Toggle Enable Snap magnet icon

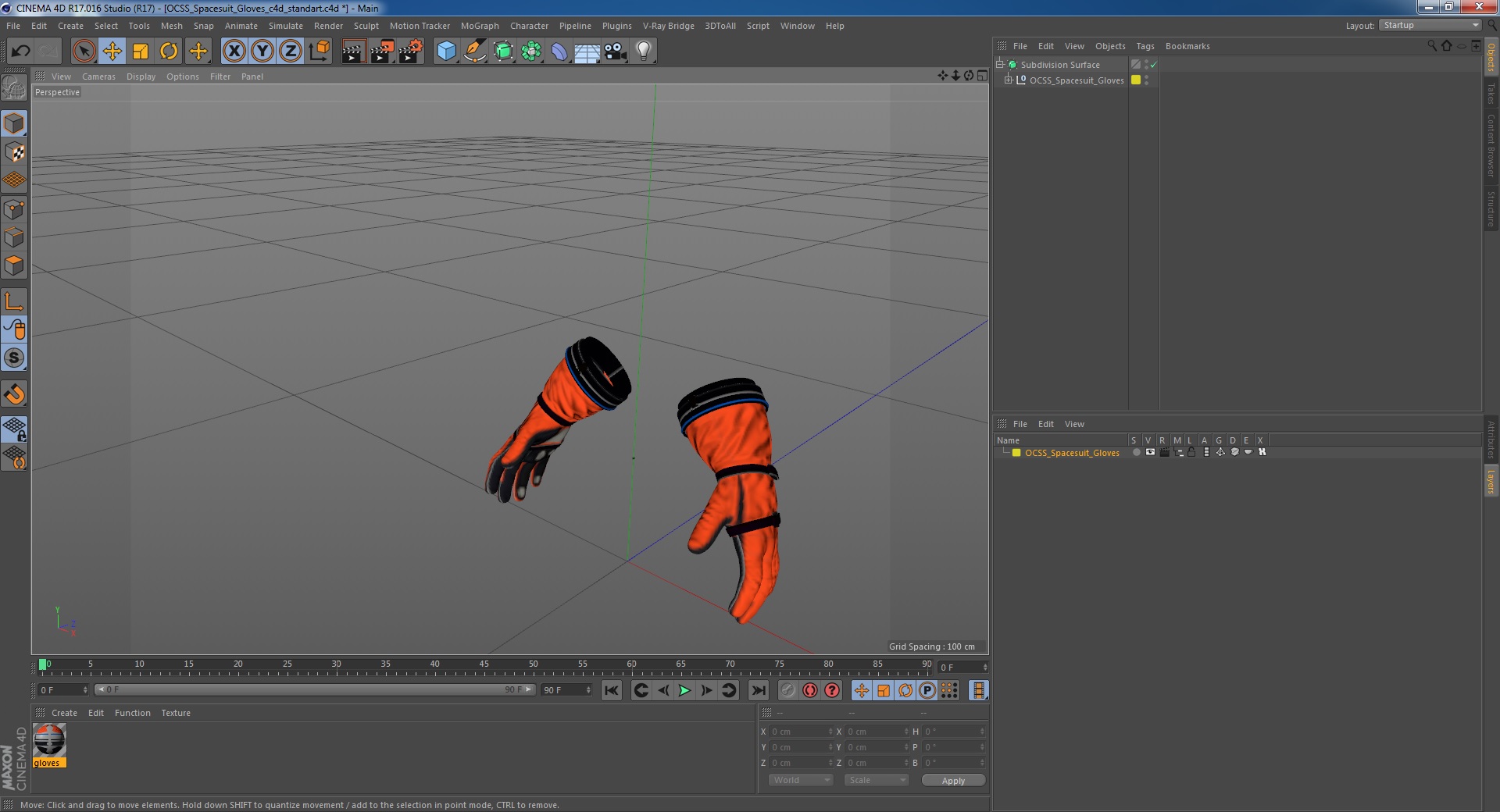[14, 394]
